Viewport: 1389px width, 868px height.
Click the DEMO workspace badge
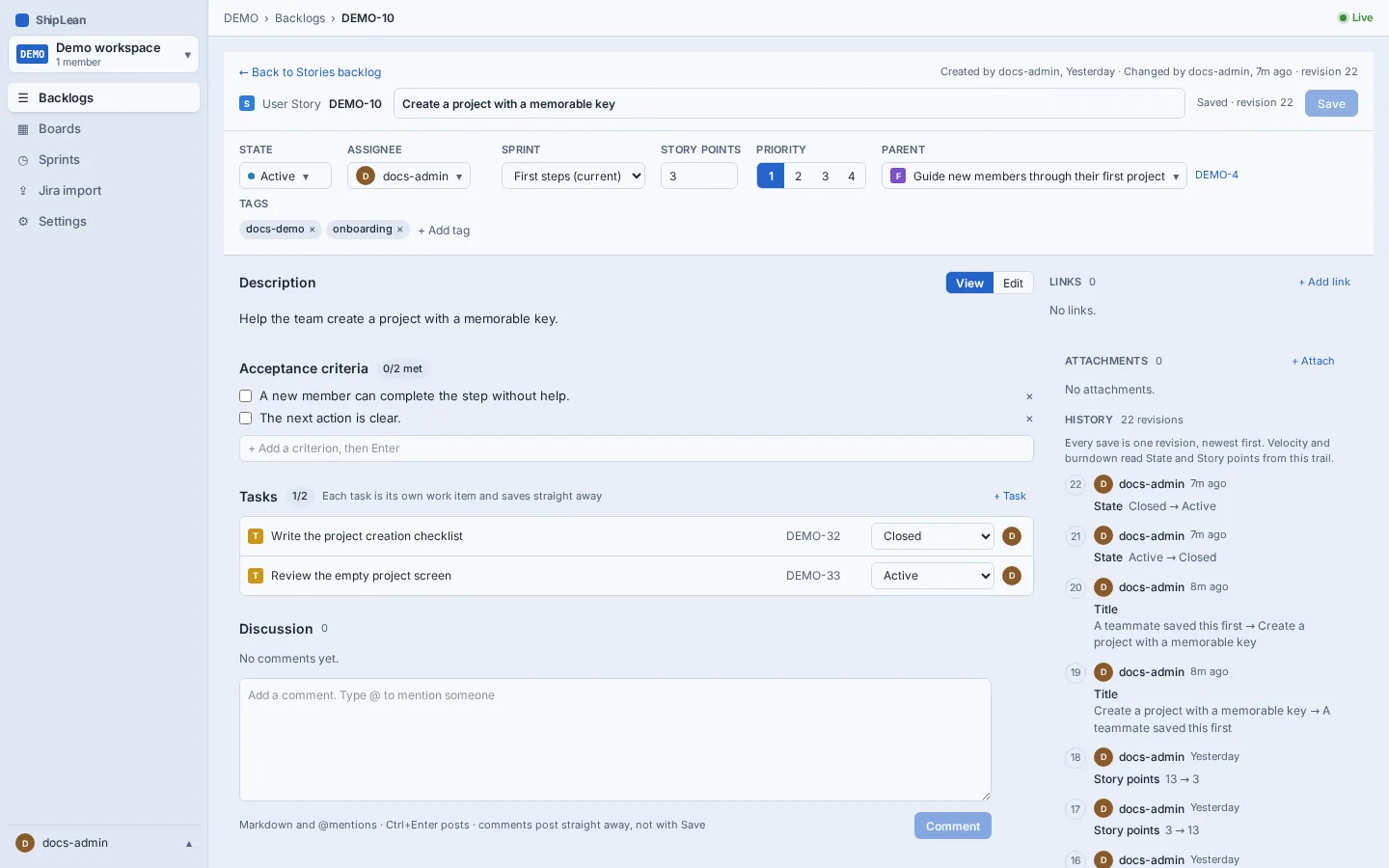click(33, 54)
